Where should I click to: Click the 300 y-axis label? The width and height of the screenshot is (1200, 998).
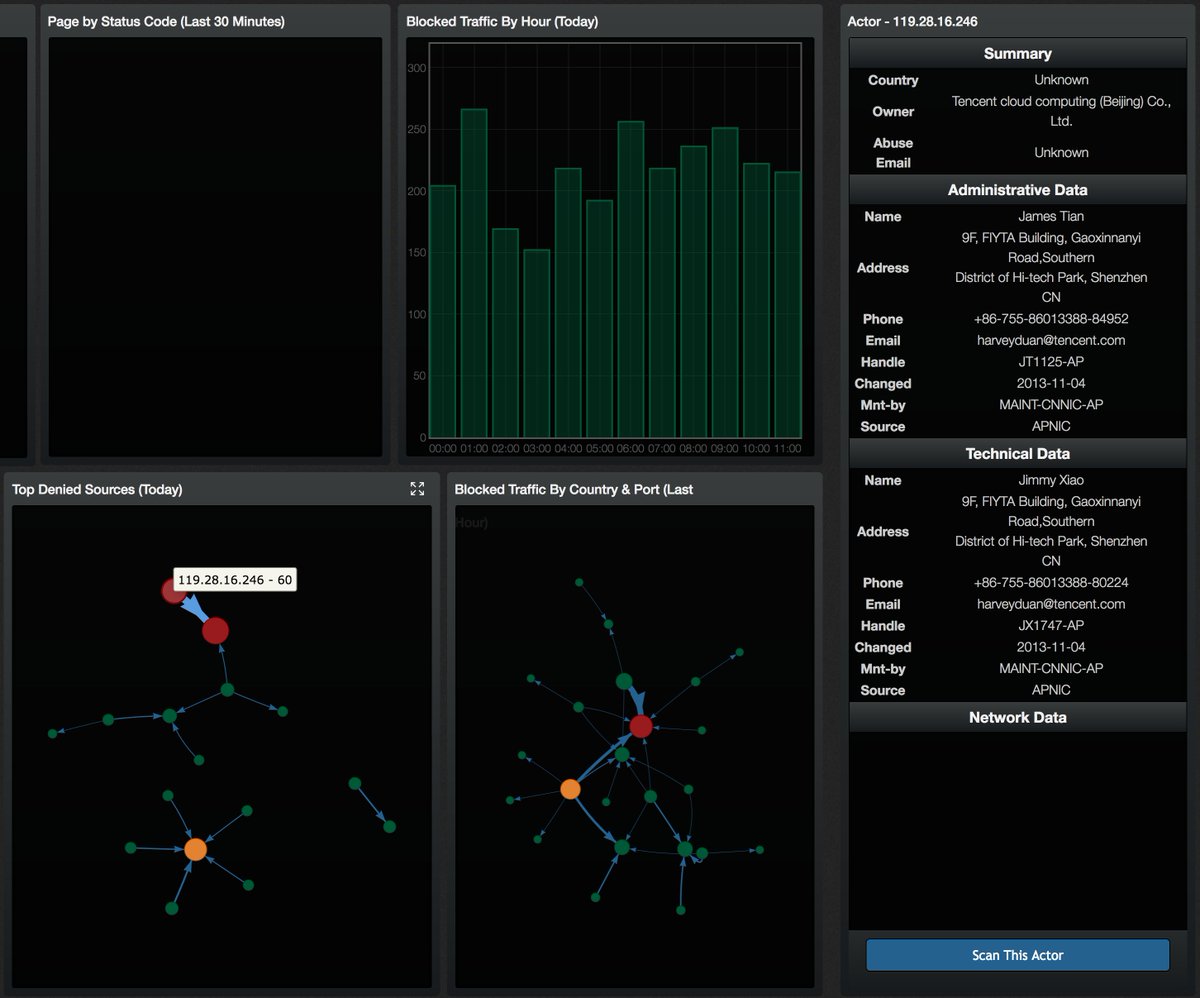pos(416,68)
